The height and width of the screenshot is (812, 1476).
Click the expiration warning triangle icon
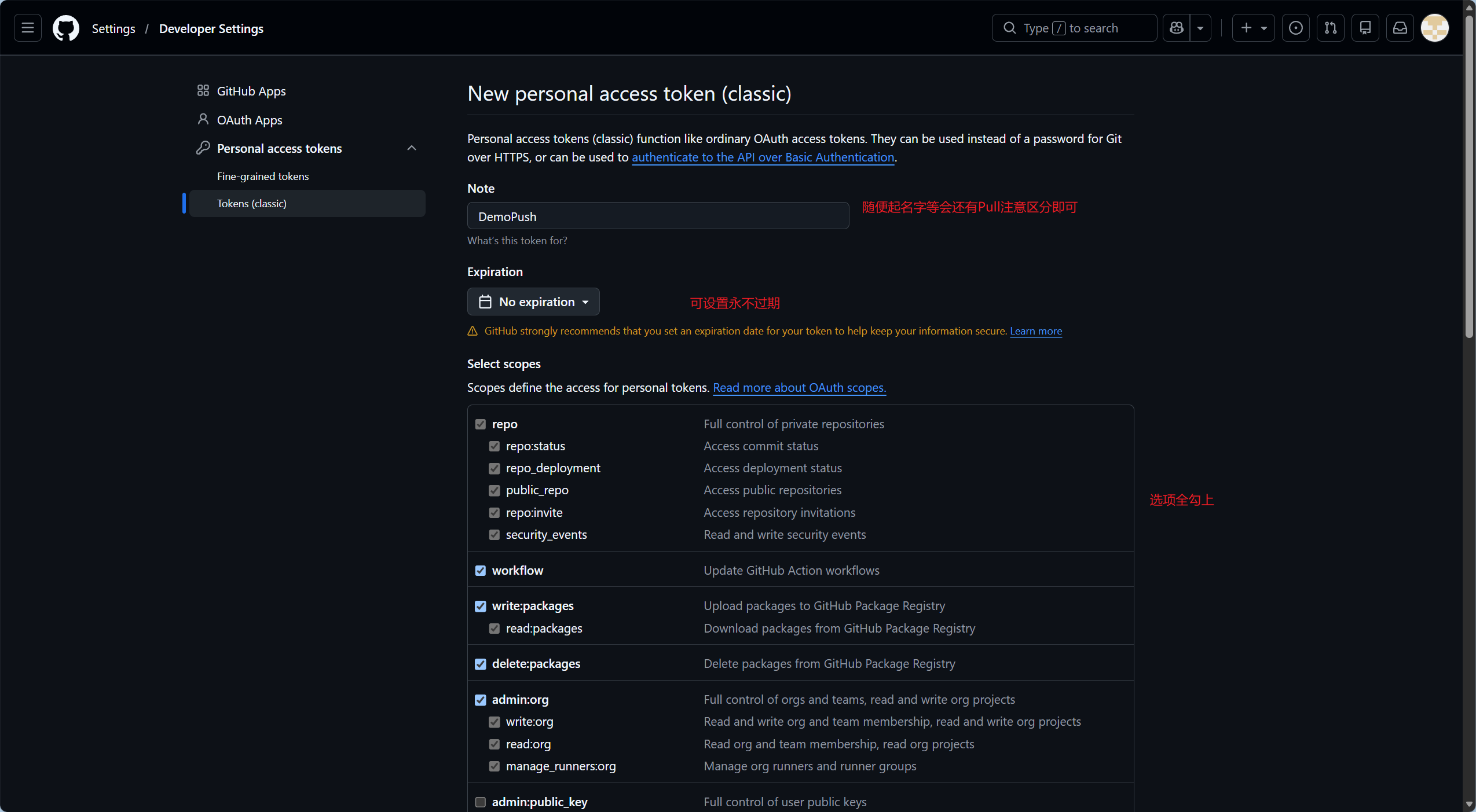pos(473,331)
